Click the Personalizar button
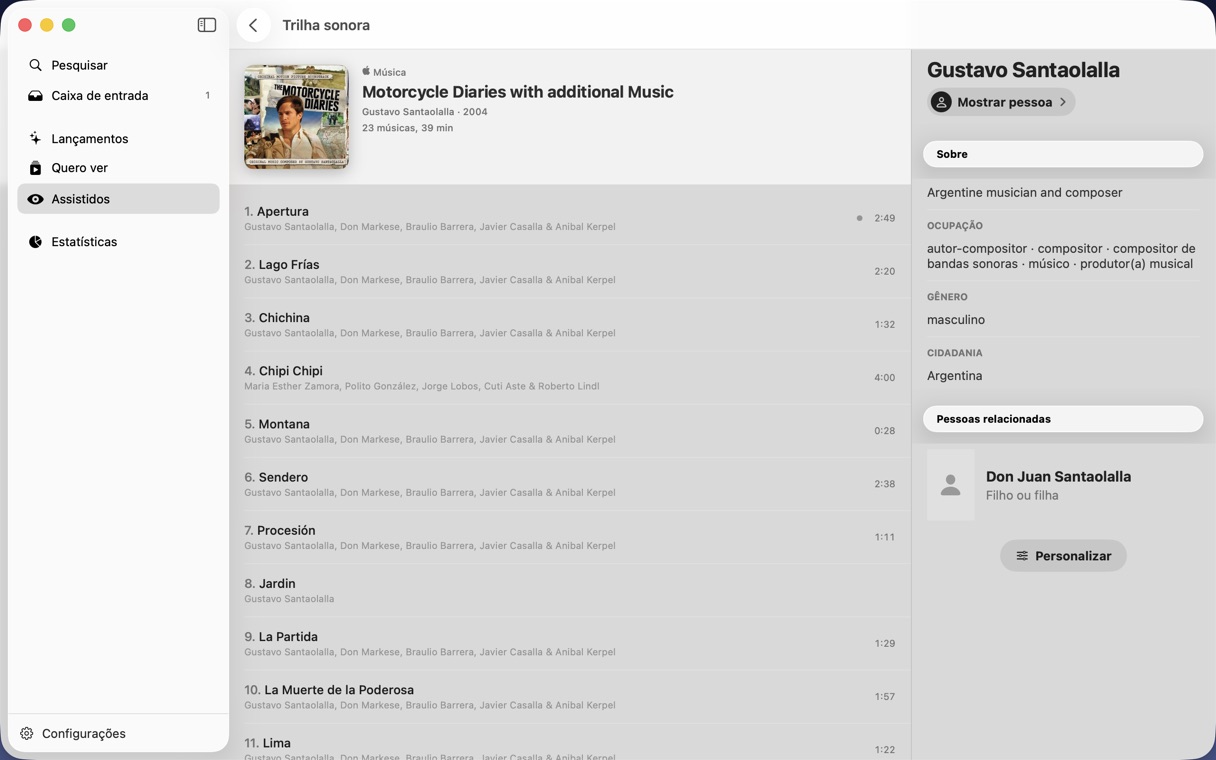1216x760 pixels. click(1063, 556)
